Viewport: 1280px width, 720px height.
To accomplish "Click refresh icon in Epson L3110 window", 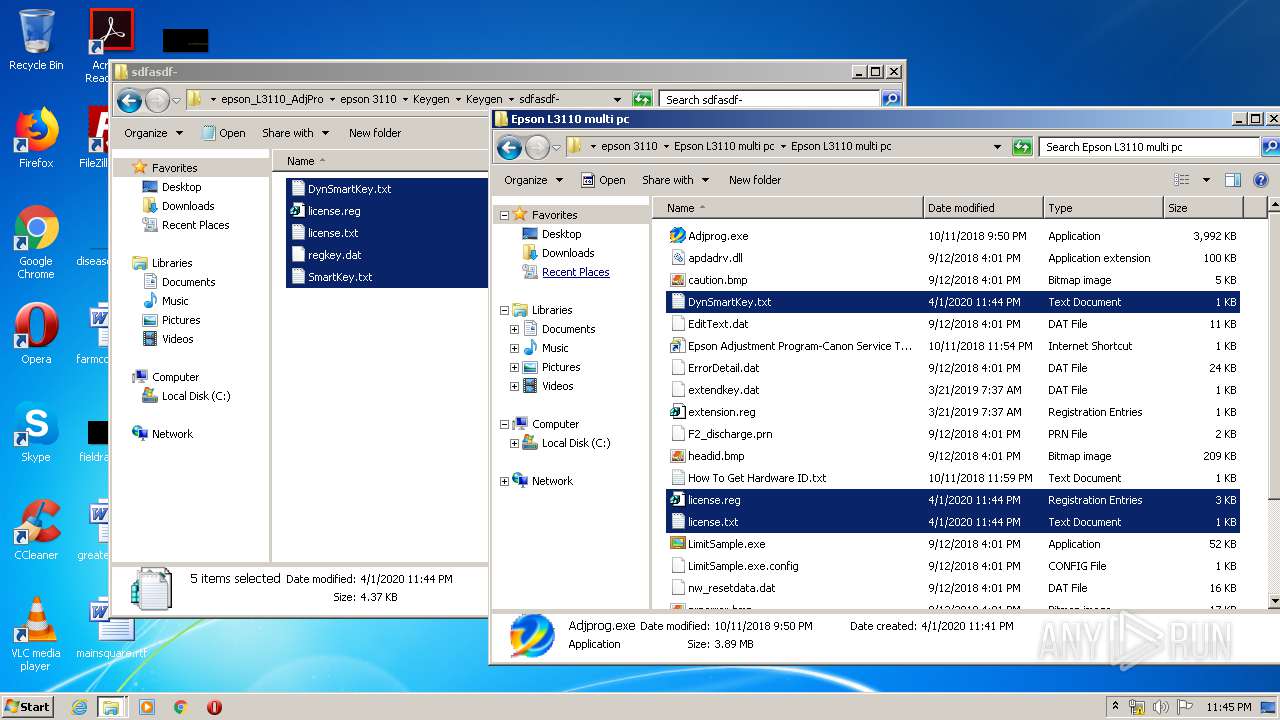I will (x=1022, y=147).
